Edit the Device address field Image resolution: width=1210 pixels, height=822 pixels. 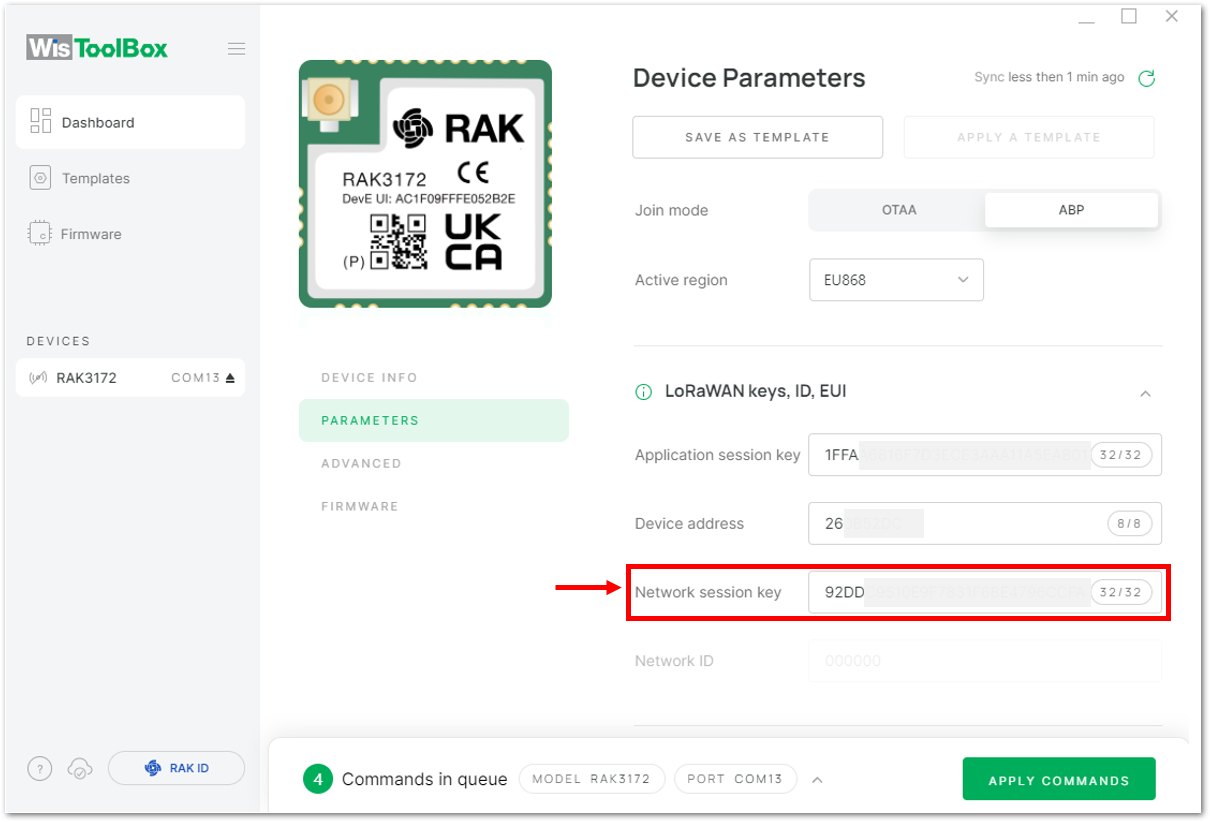[985, 523]
